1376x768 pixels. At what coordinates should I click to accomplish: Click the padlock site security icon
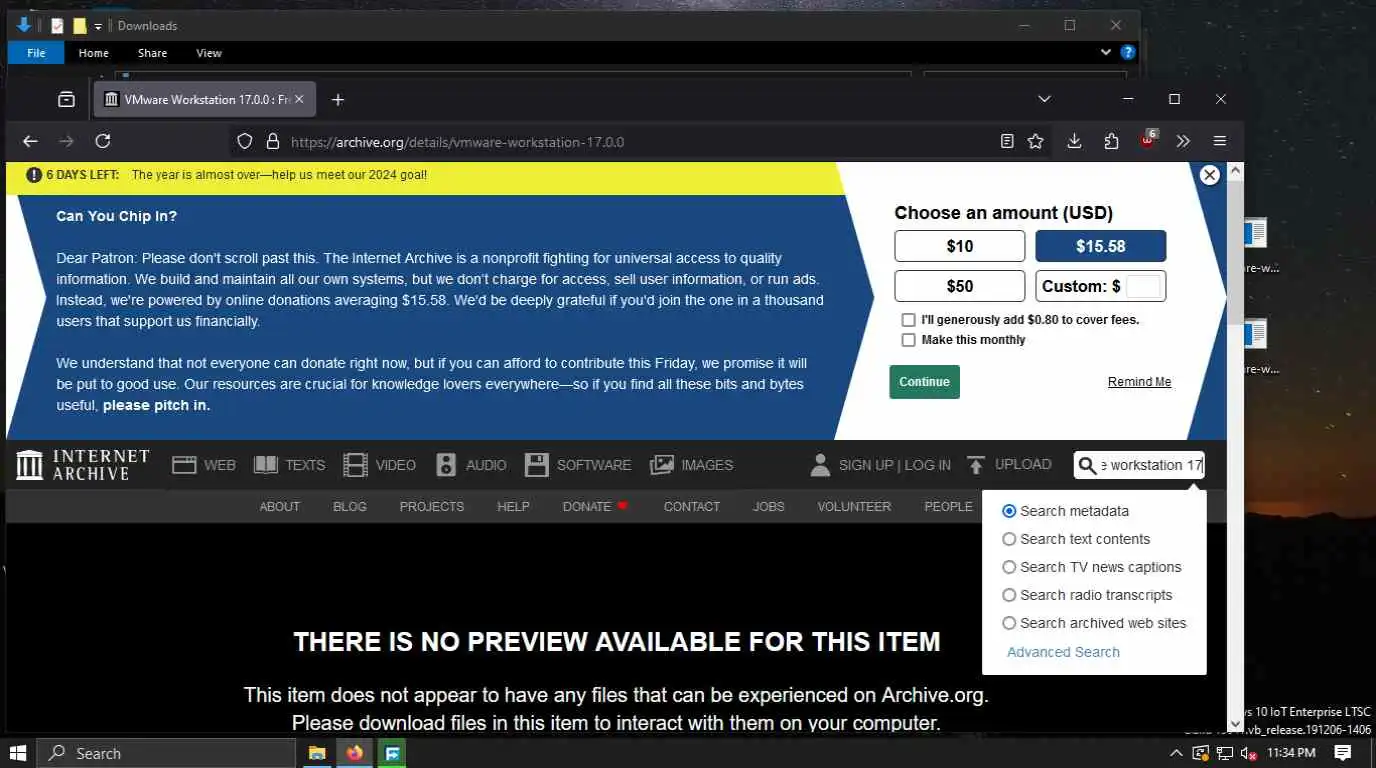(271, 142)
